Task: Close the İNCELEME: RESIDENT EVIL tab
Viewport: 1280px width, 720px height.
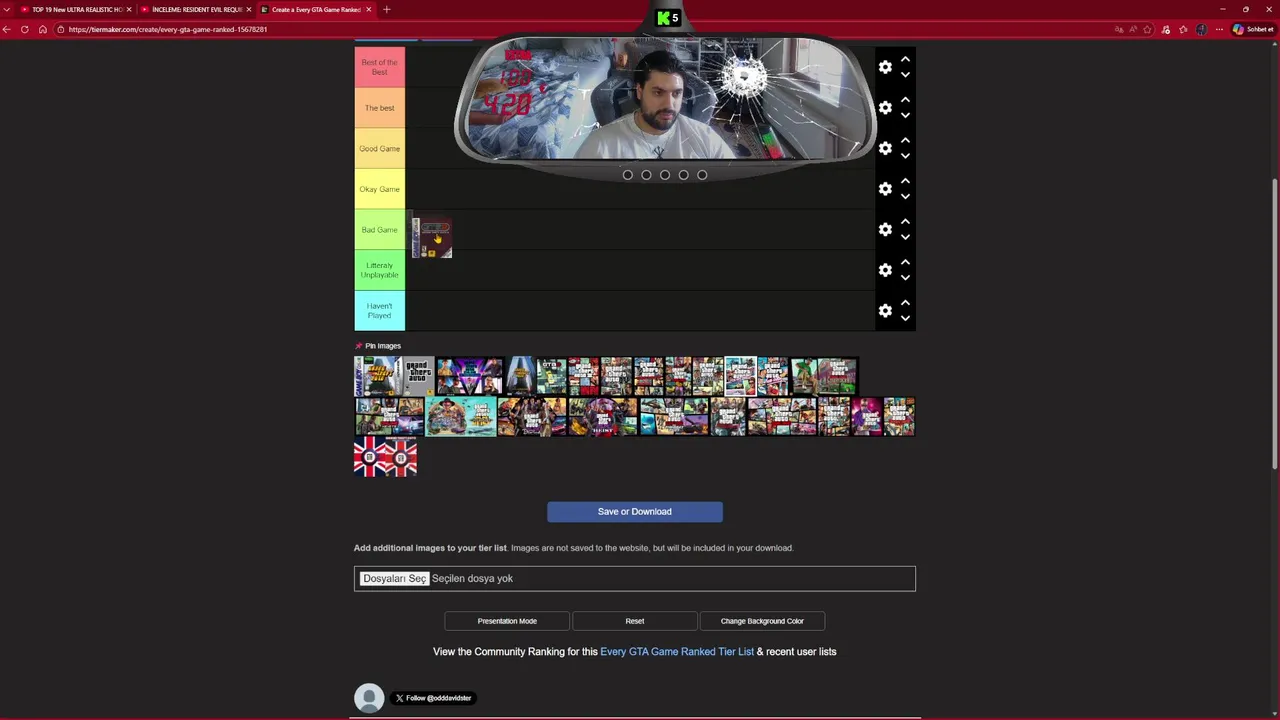Action: [249, 9]
